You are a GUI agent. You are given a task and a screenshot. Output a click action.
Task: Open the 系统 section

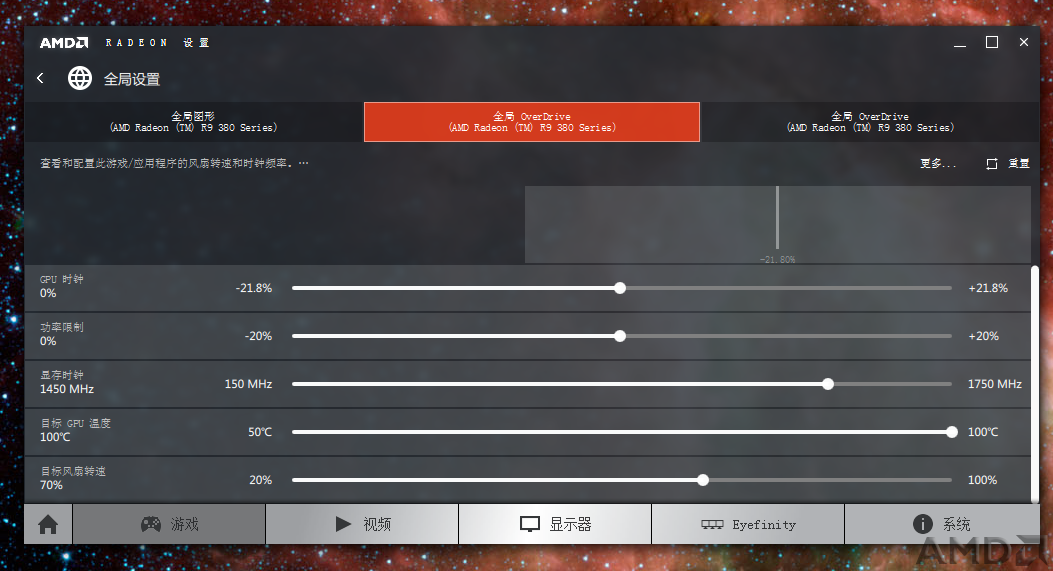point(942,525)
